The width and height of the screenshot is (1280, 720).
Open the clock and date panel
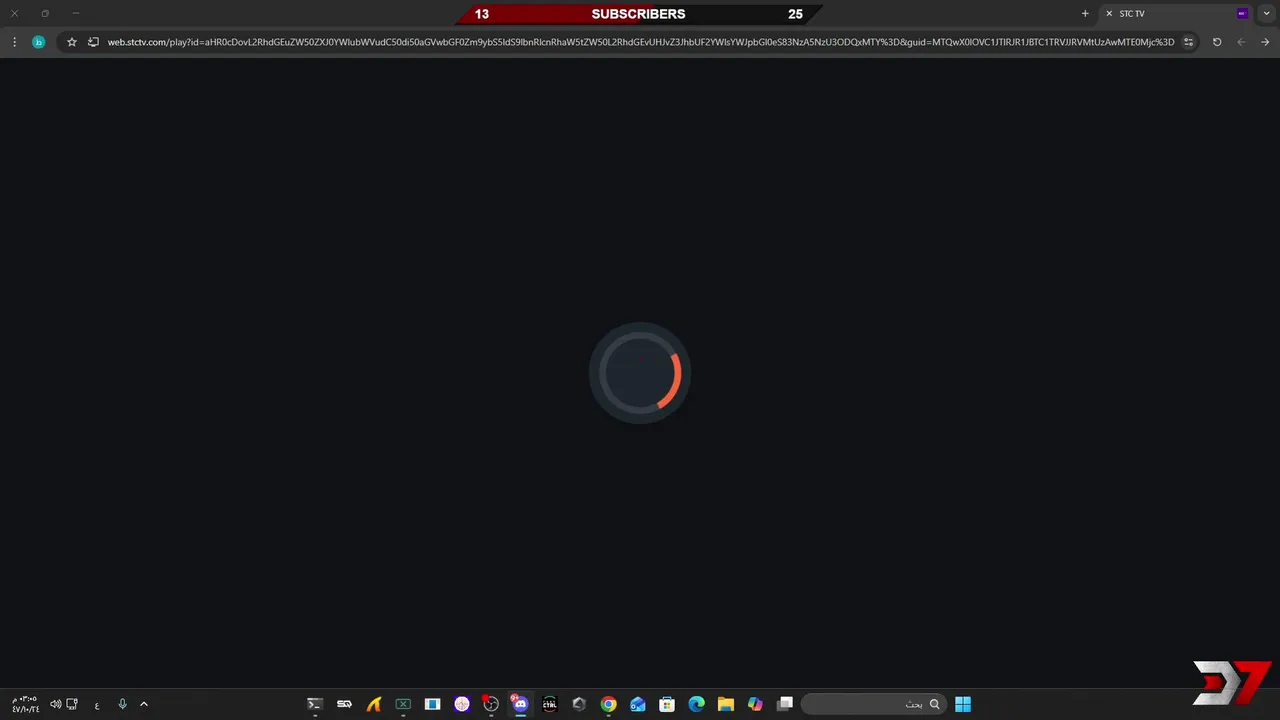pyautogui.click(x=25, y=704)
